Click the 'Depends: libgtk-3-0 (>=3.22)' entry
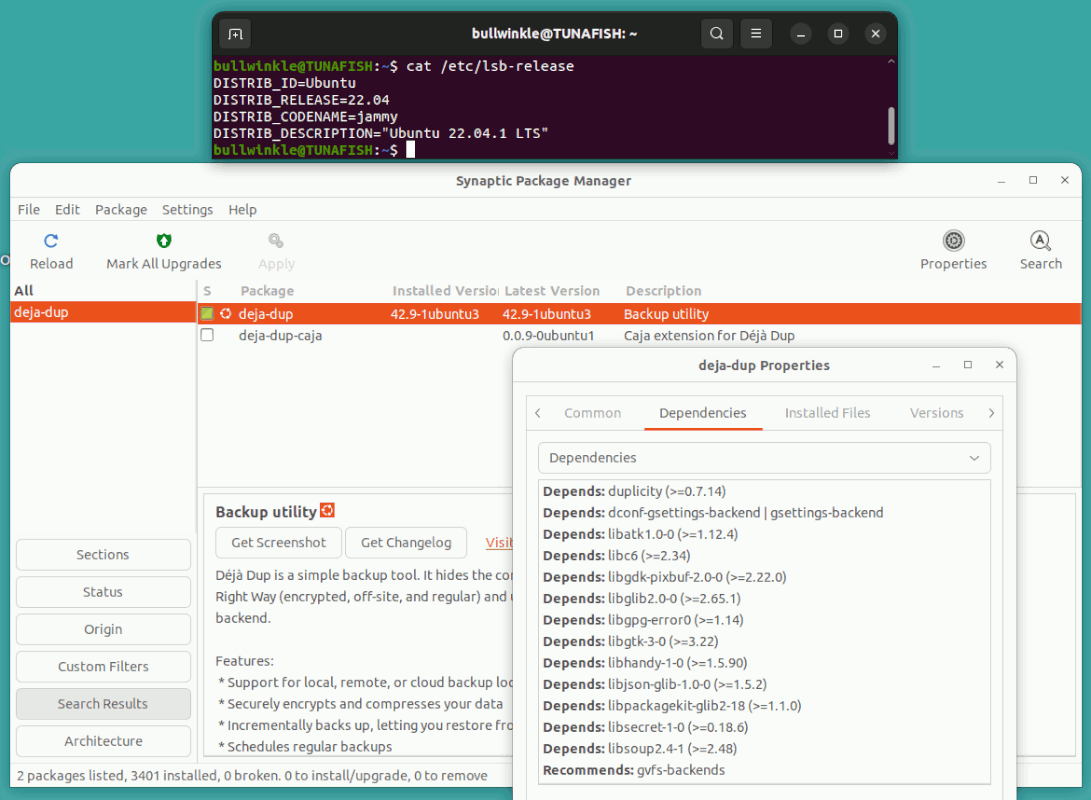 coord(630,641)
